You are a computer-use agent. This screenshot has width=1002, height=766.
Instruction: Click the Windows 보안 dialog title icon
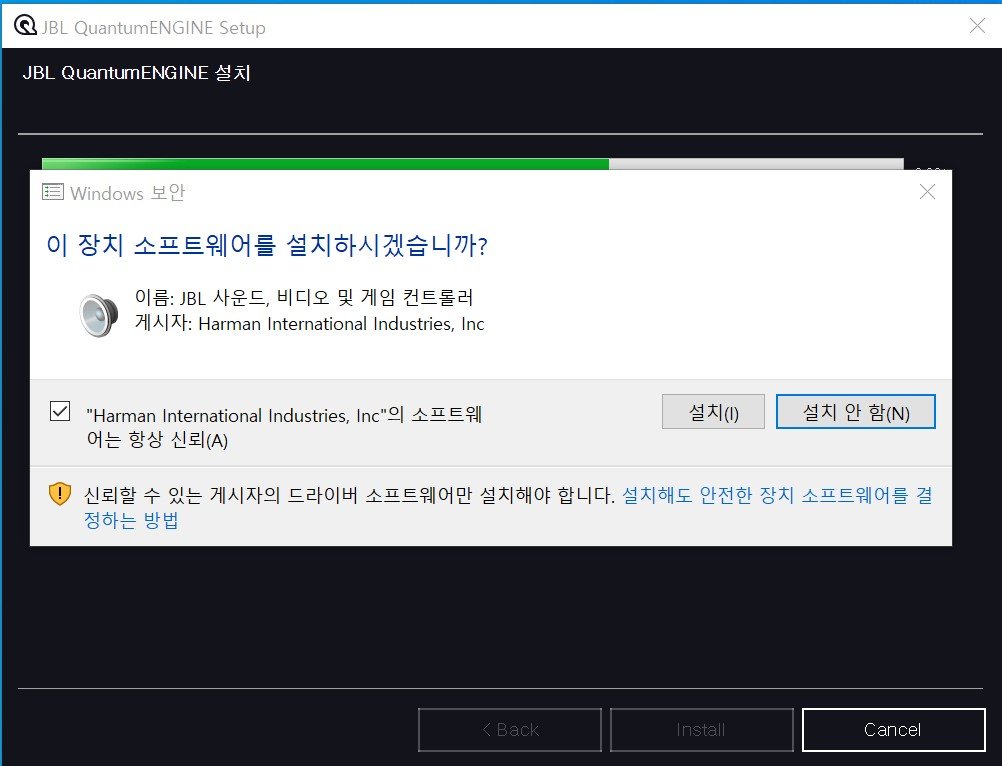(52, 192)
